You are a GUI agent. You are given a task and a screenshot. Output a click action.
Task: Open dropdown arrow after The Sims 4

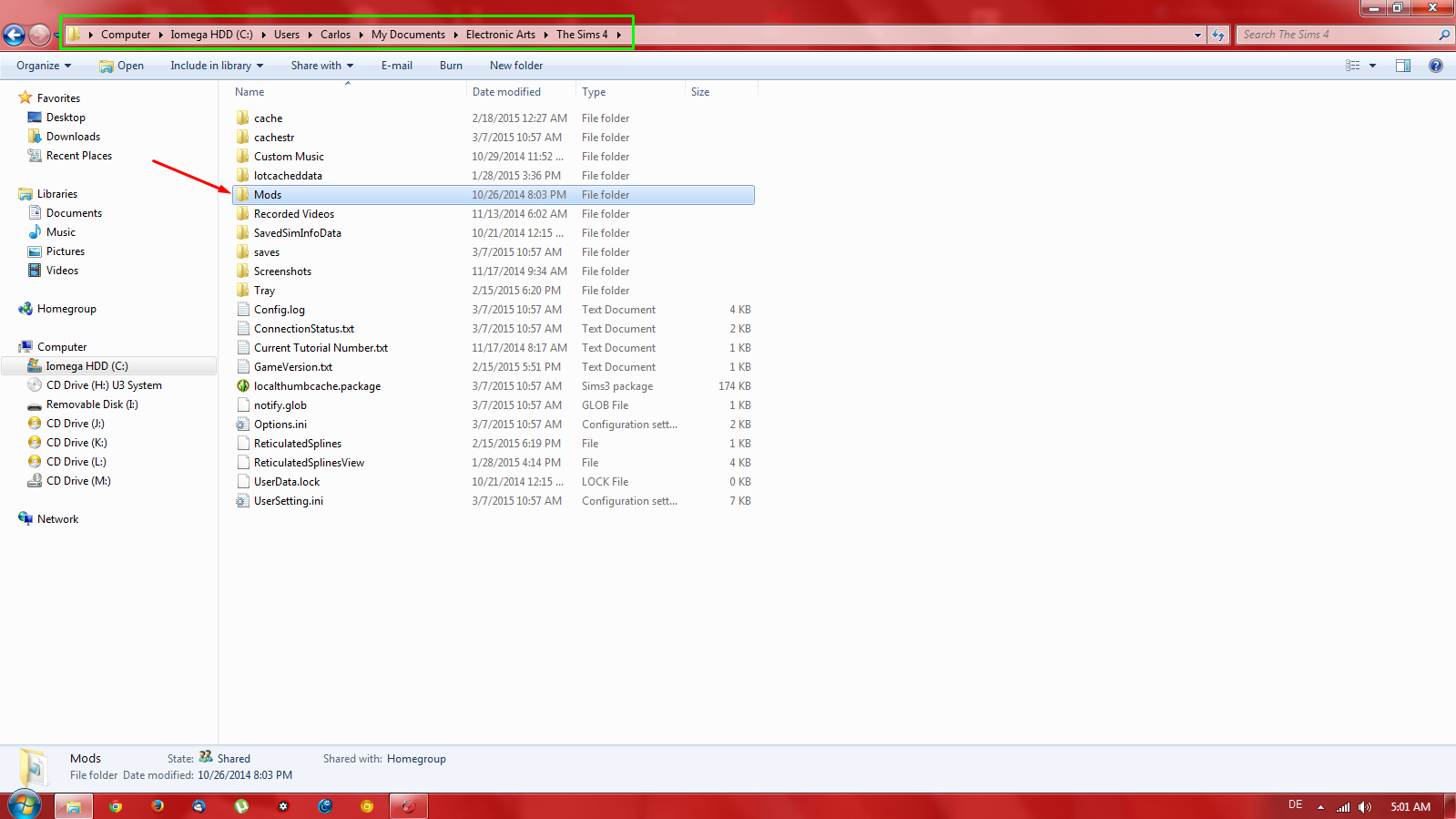coord(618,35)
